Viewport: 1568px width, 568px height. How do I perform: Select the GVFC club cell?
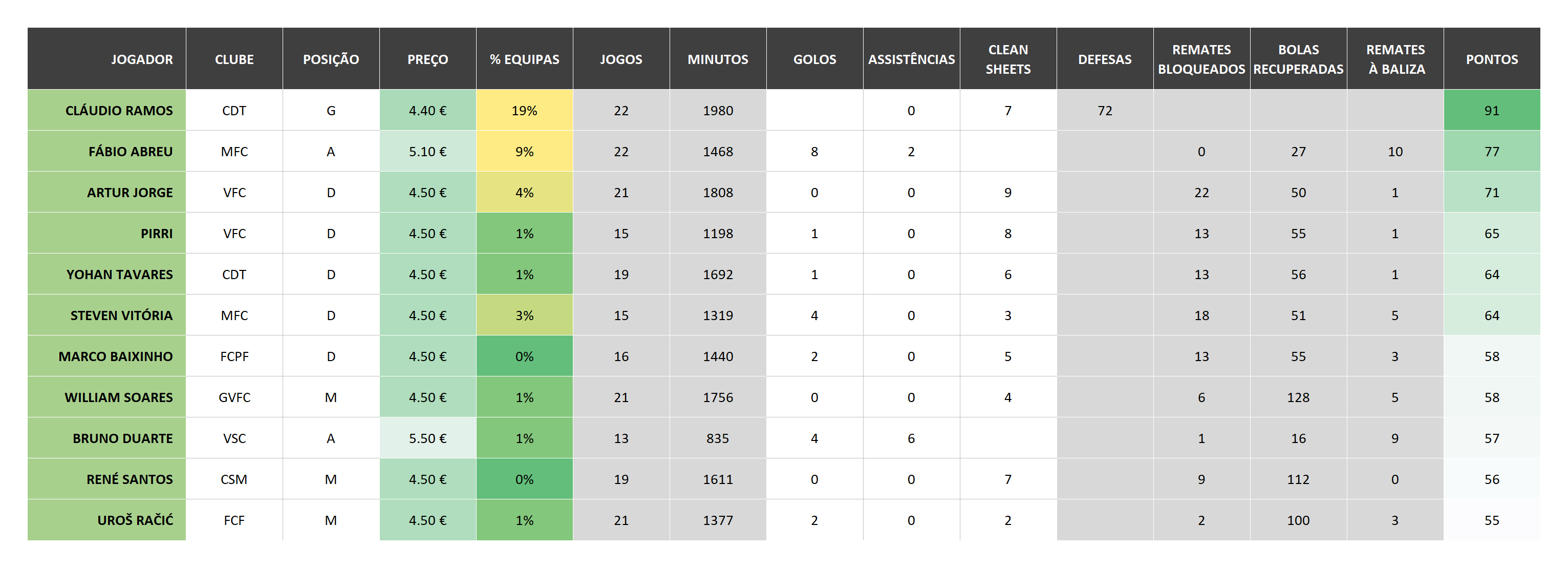tap(234, 397)
